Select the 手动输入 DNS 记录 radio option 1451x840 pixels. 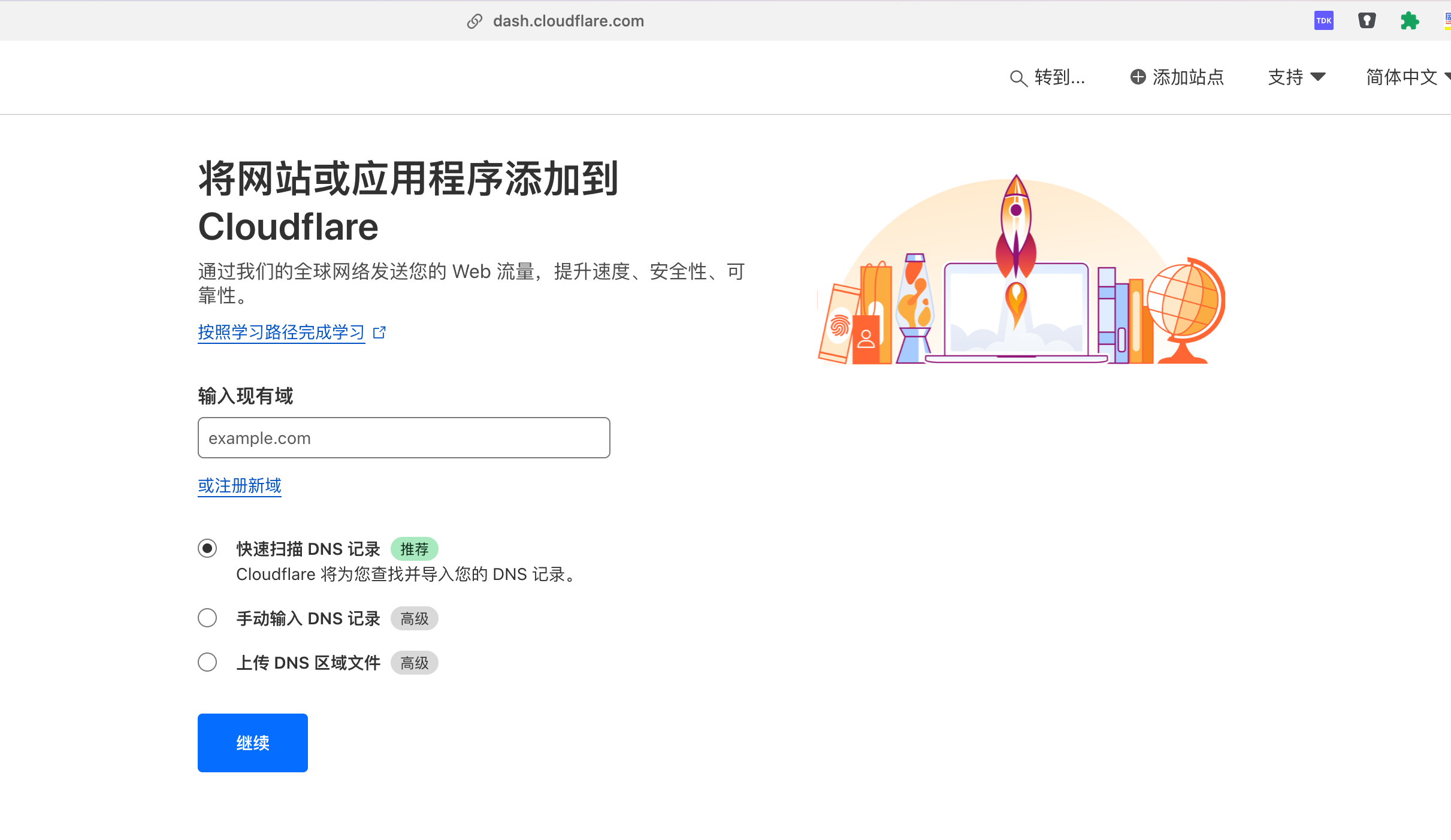pyautogui.click(x=207, y=618)
